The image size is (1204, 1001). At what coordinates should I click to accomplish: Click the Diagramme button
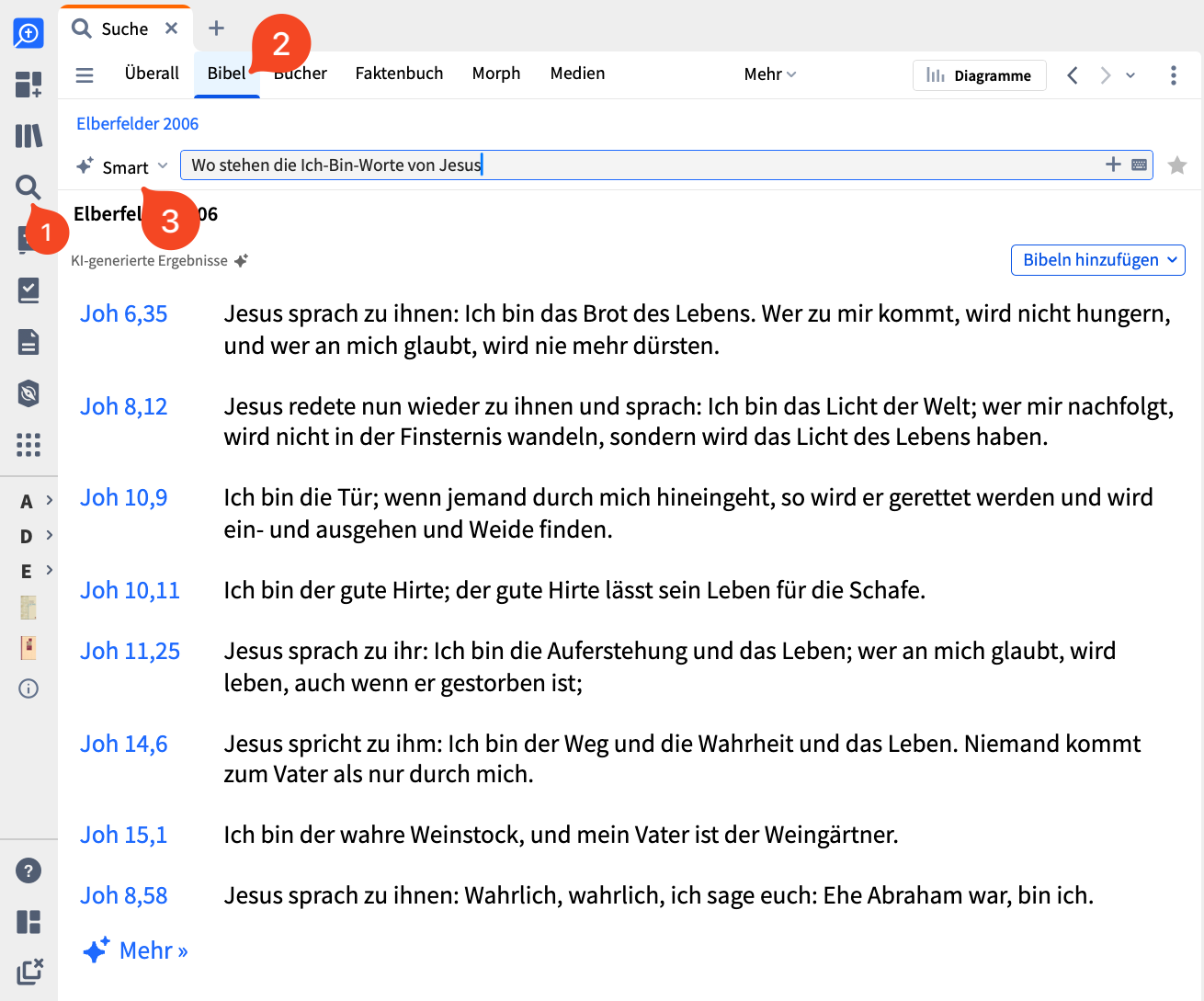click(x=980, y=75)
